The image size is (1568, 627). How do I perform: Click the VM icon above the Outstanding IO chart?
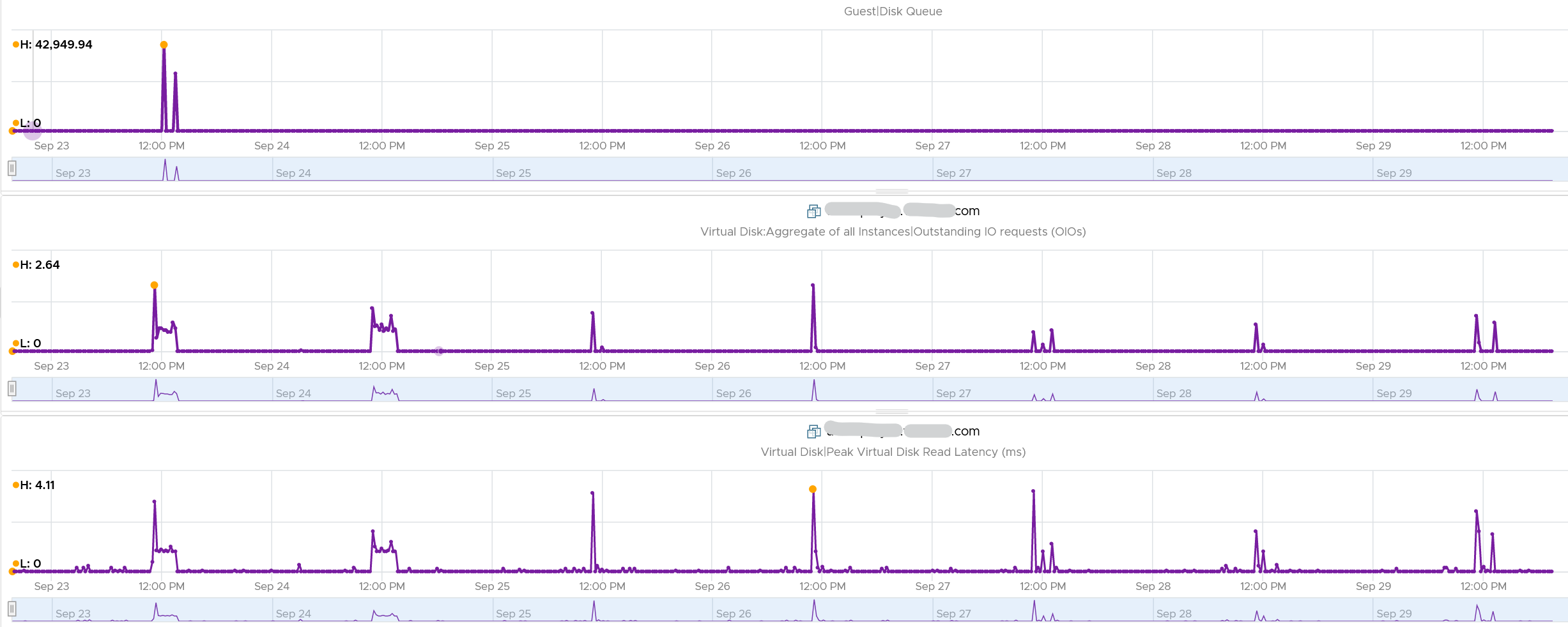pos(813,211)
